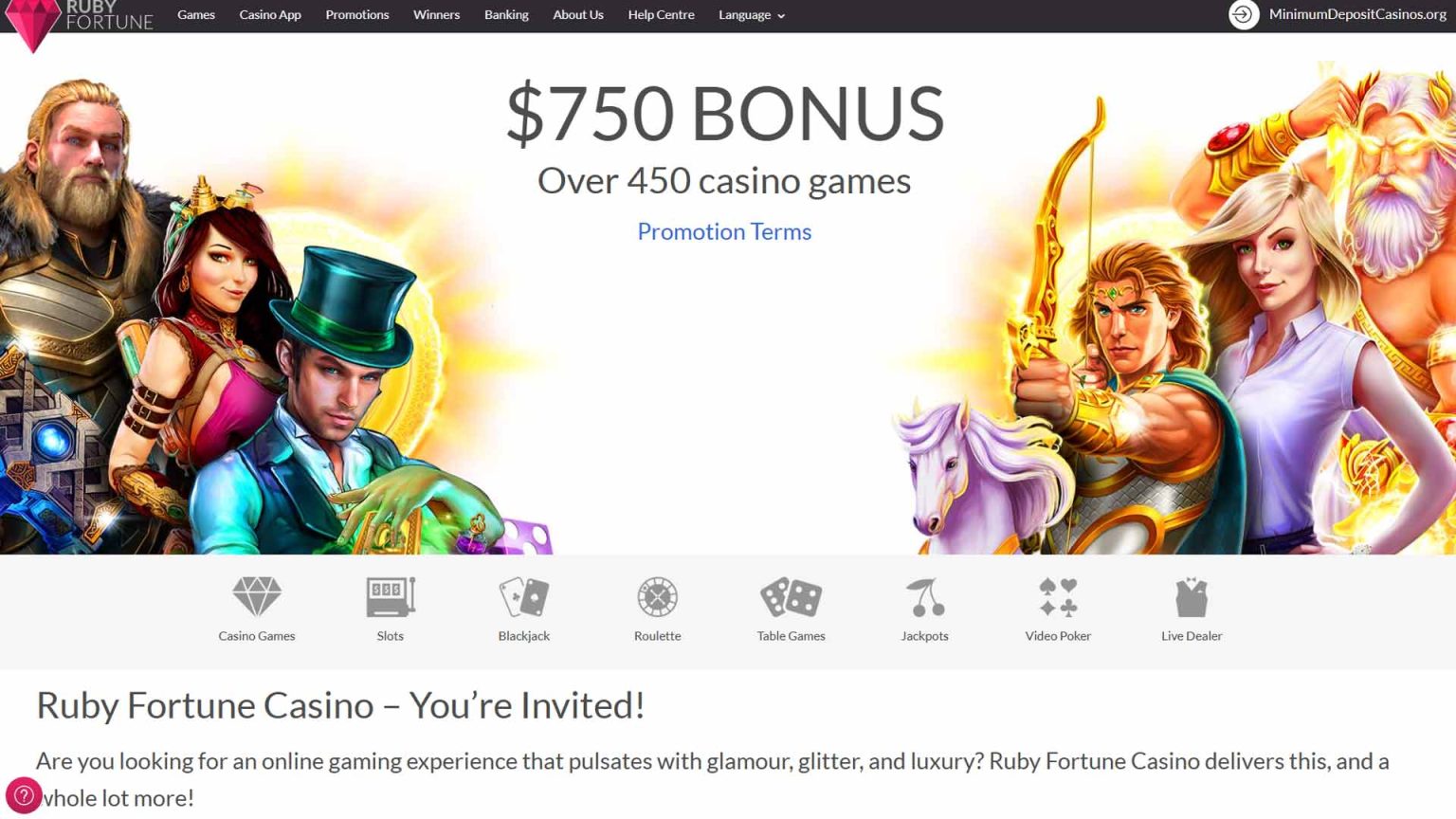Click the Slots slot machine icon
This screenshot has width=1456, height=819.
point(390,595)
